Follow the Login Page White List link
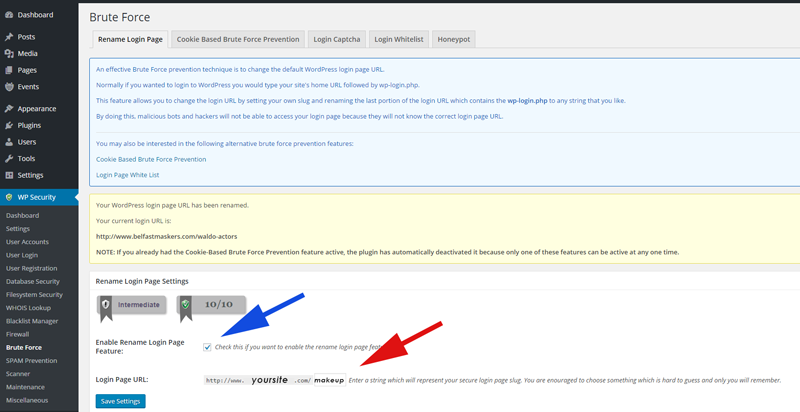Image resolution: width=800 pixels, height=412 pixels. point(127,175)
